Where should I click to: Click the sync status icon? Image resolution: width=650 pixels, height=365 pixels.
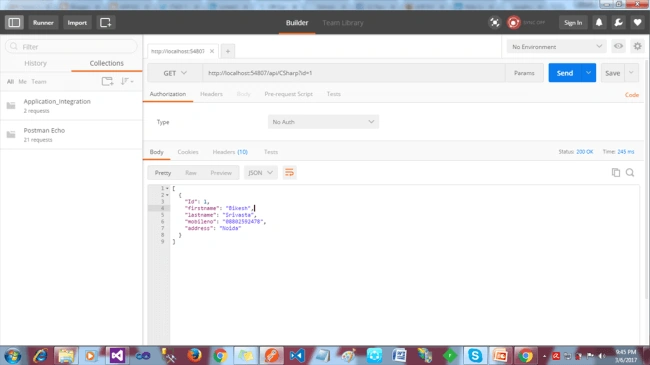click(x=513, y=22)
